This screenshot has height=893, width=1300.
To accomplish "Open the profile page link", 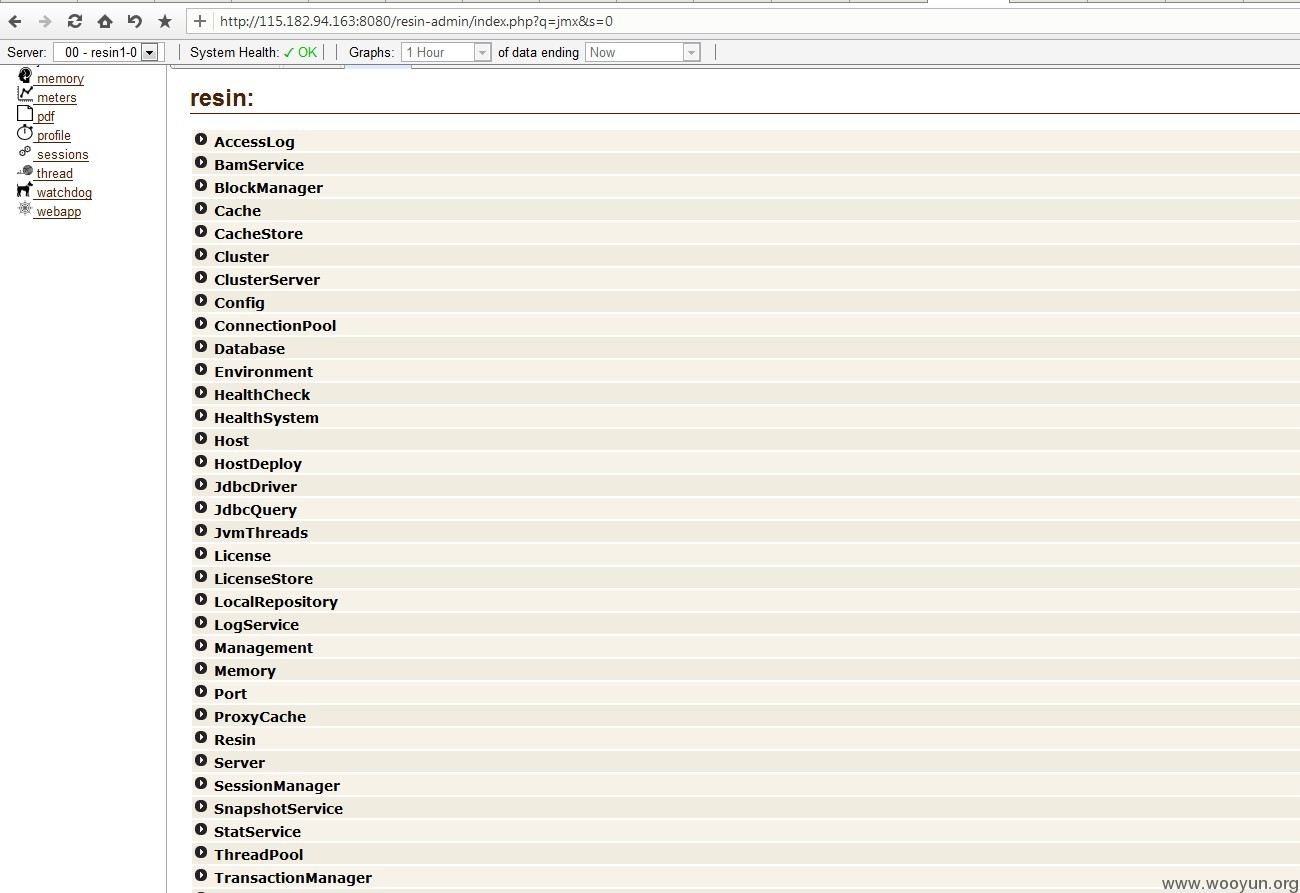I will 54,136.
